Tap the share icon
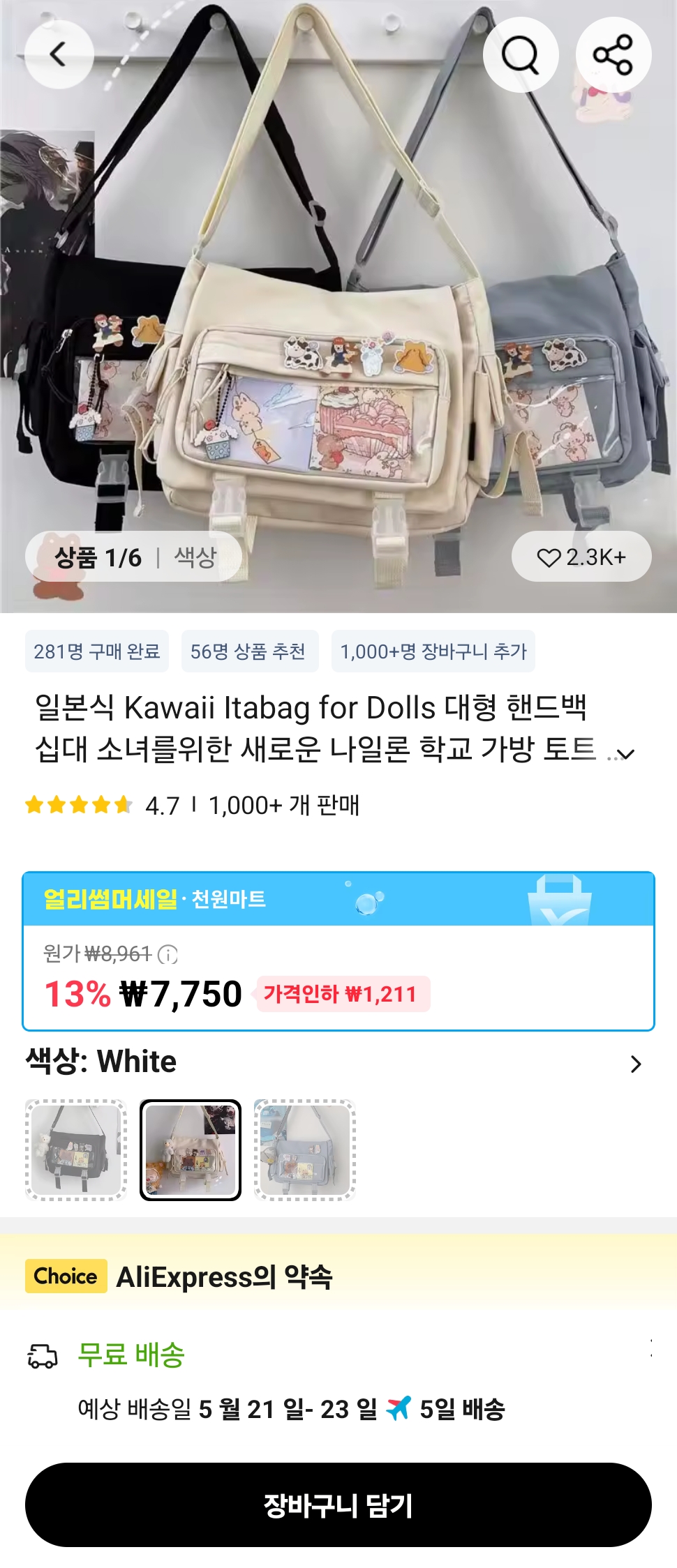The width and height of the screenshot is (677, 1568). [x=613, y=54]
